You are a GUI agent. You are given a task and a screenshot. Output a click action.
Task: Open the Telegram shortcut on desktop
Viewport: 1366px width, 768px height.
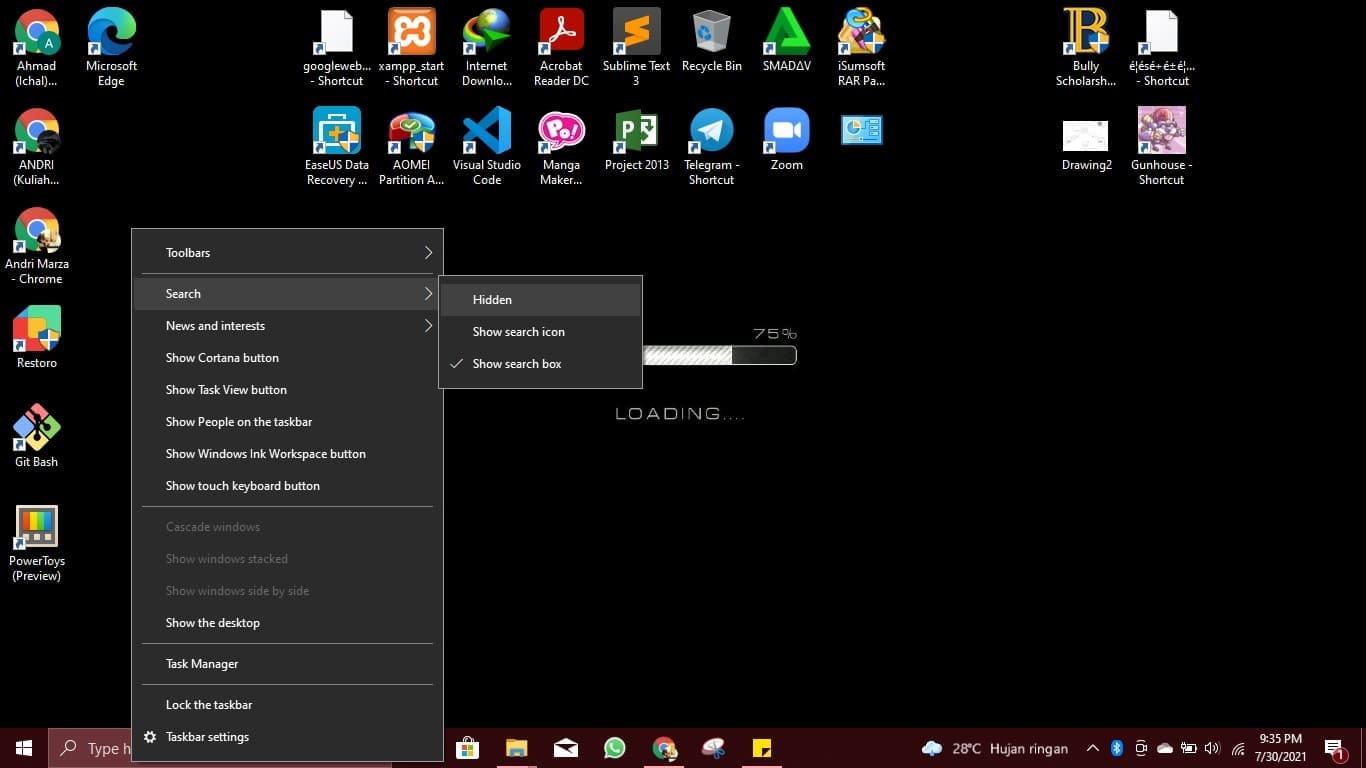coord(711,132)
